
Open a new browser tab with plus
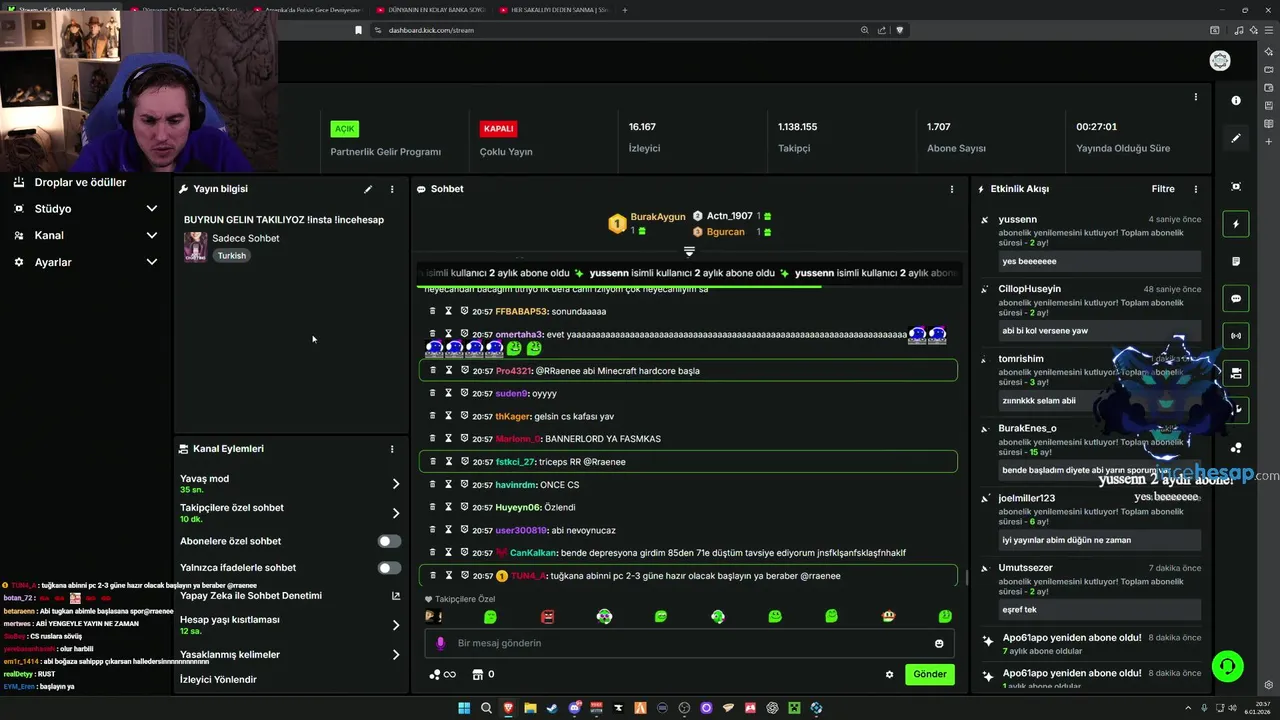[625, 10]
